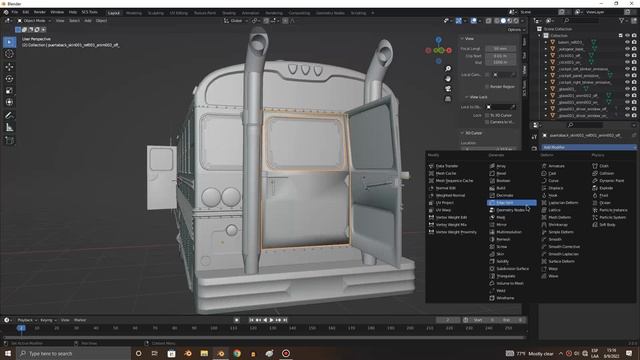Open the viewport Add menu
This screenshot has height=360, width=640.
click(88, 20)
